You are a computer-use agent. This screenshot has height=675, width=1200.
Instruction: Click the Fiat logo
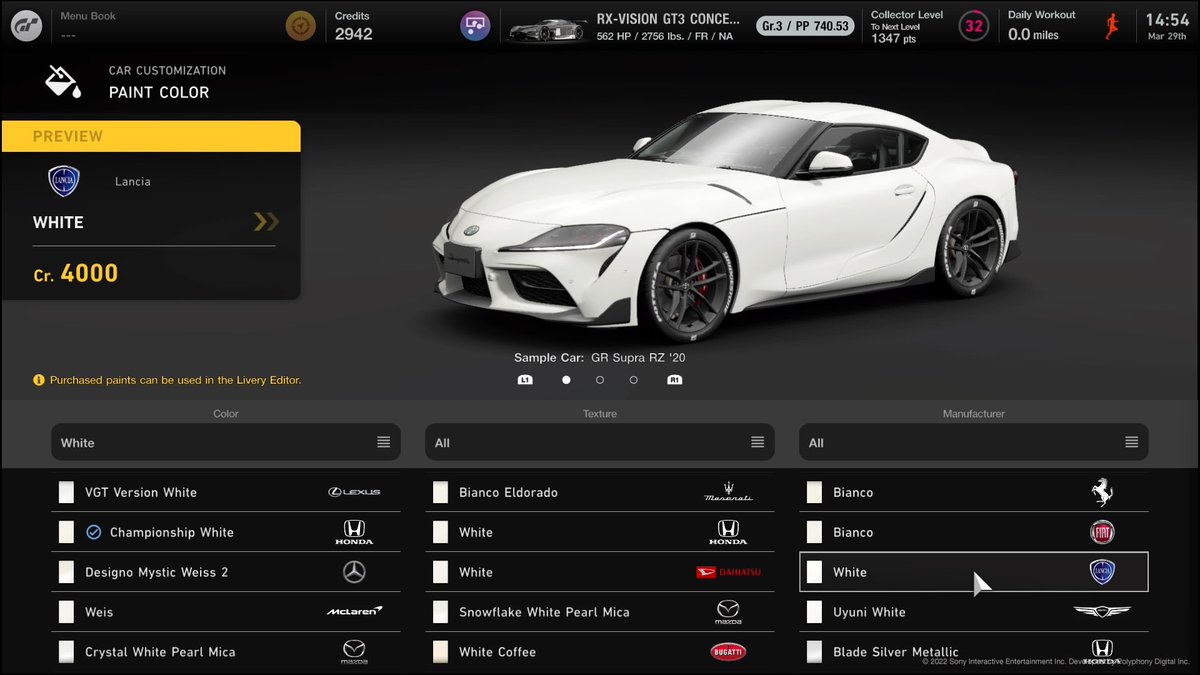(1102, 532)
